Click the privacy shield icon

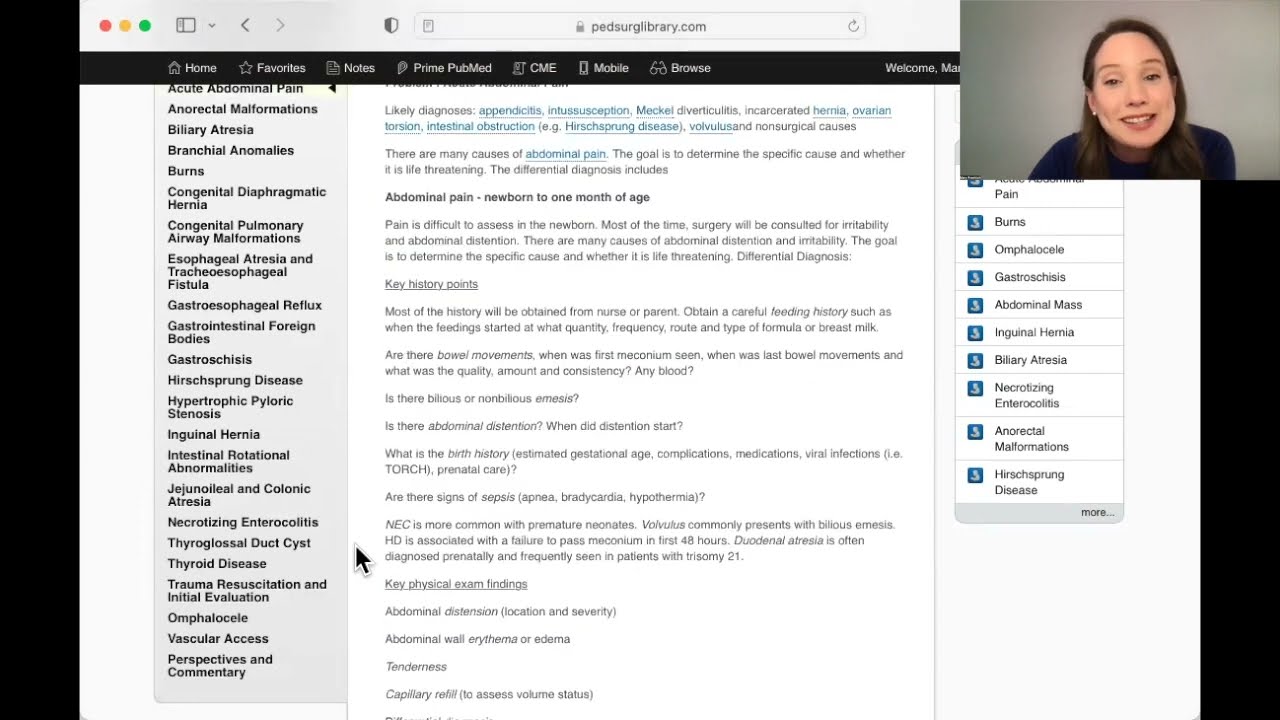(x=391, y=26)
